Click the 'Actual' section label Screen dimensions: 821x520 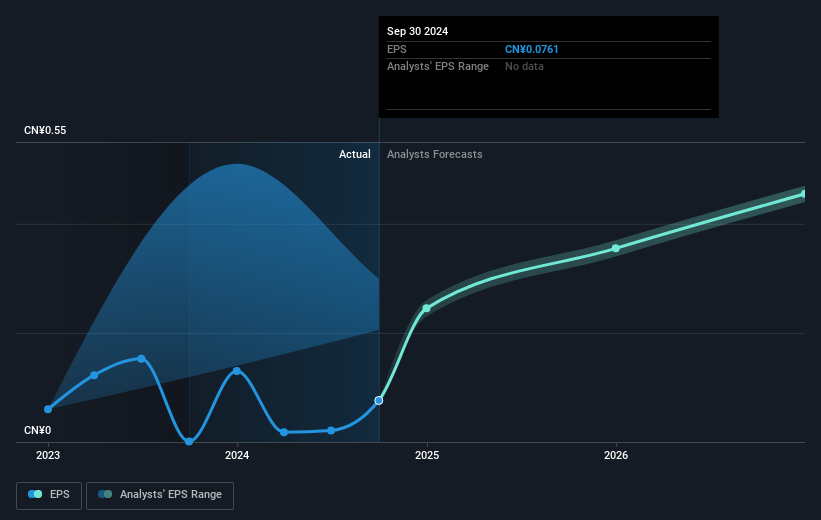point(354,154)
